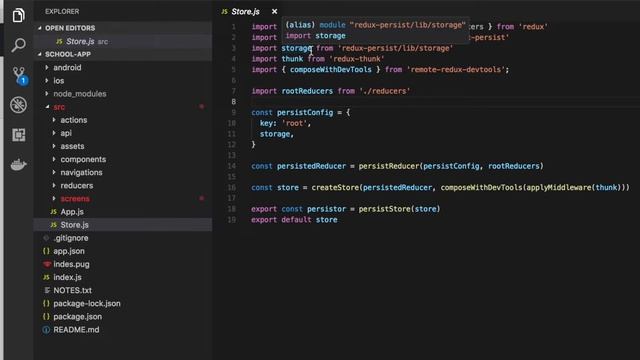
Task: Open index.js in the file tree
Action: tap(67, 277)
